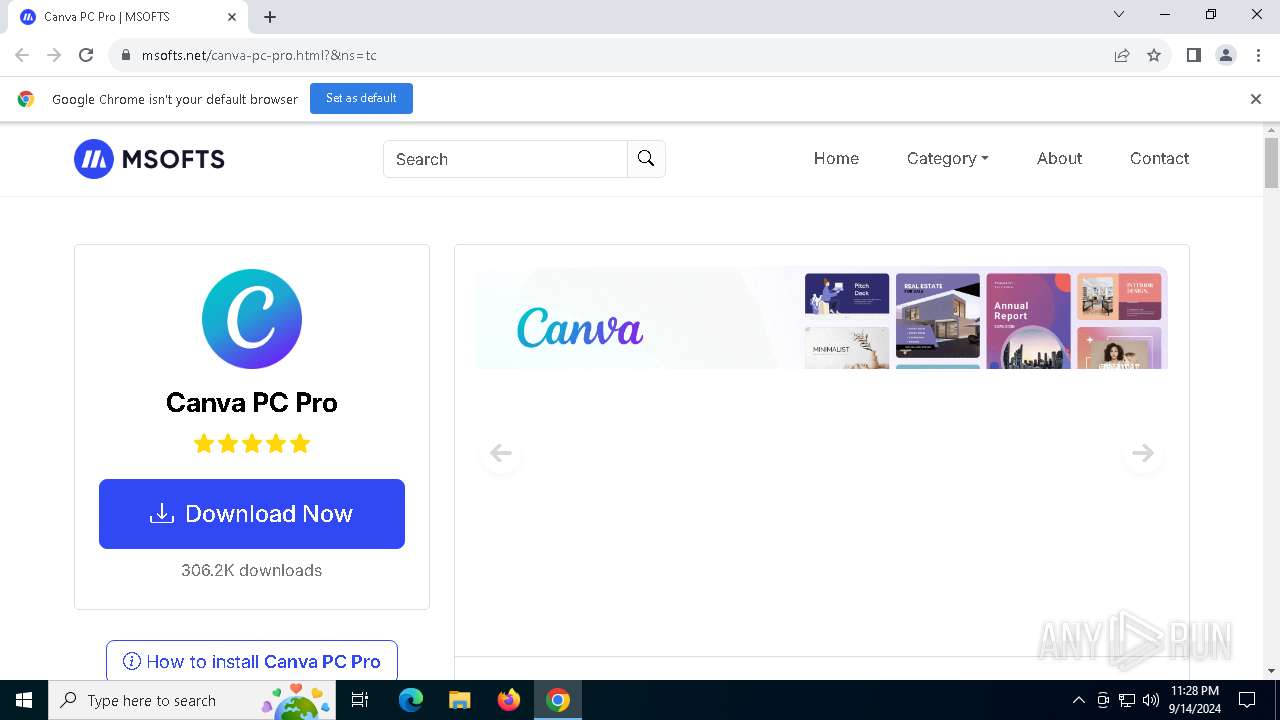Viewport: 1280px width, 720px height.
Task: Click the MSOFTS logo
Action: [149, 159]
